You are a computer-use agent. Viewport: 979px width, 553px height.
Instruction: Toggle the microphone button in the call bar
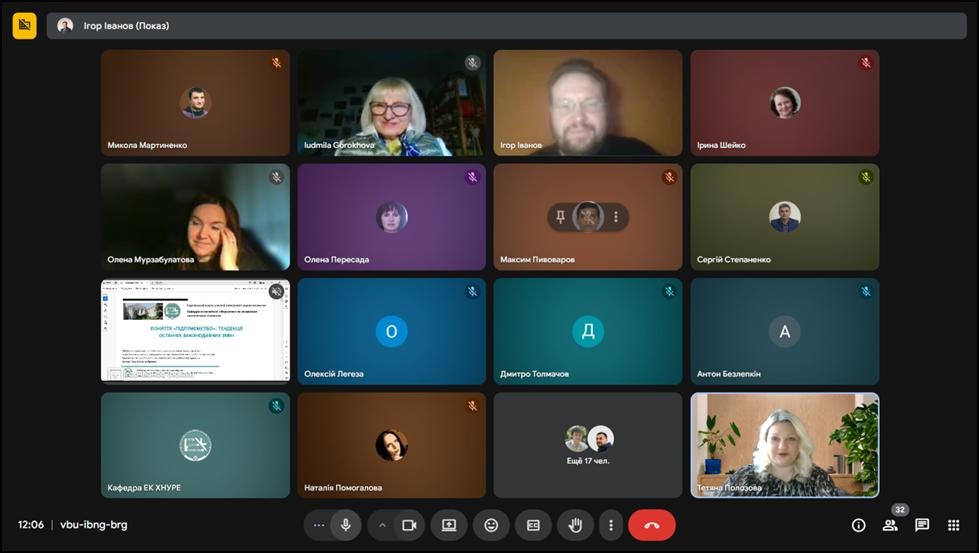coord(346,525)
